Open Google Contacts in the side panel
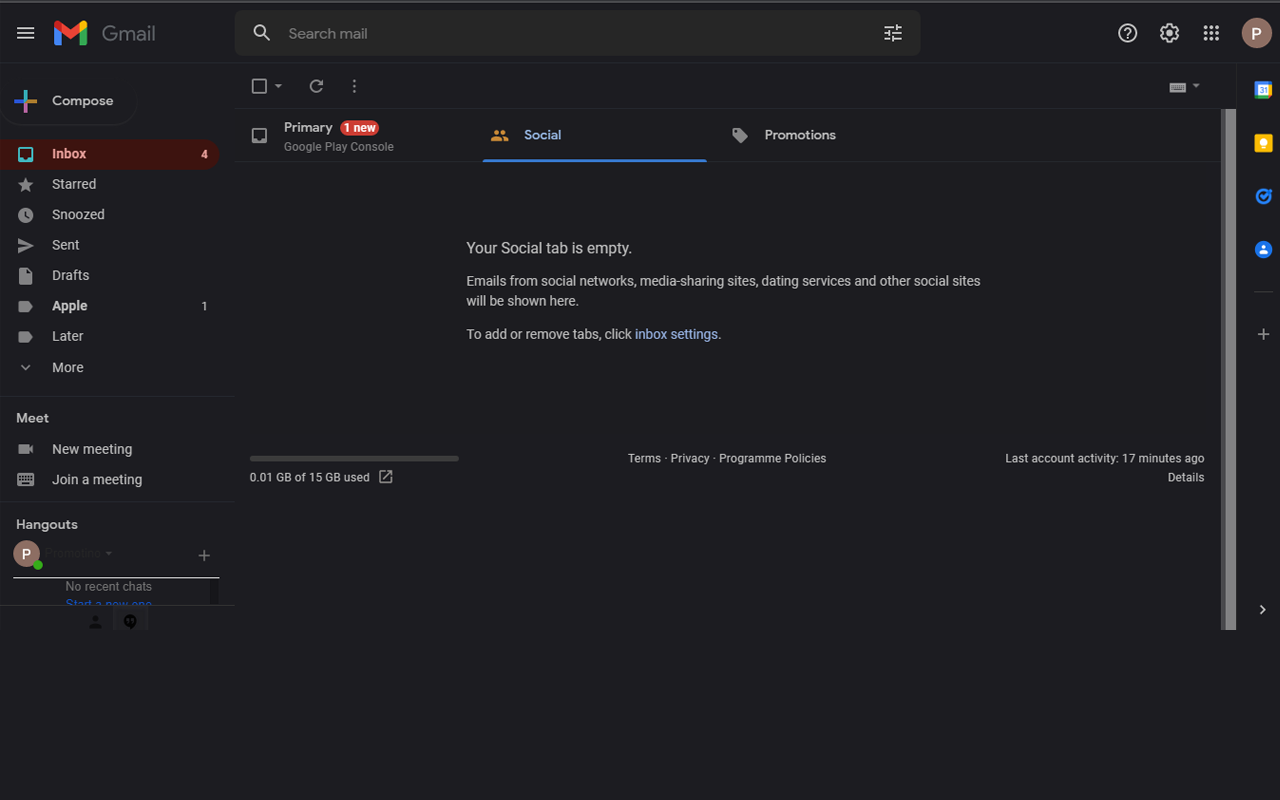The width and height of the screenshot is (1280, 800). (1262, 249)
